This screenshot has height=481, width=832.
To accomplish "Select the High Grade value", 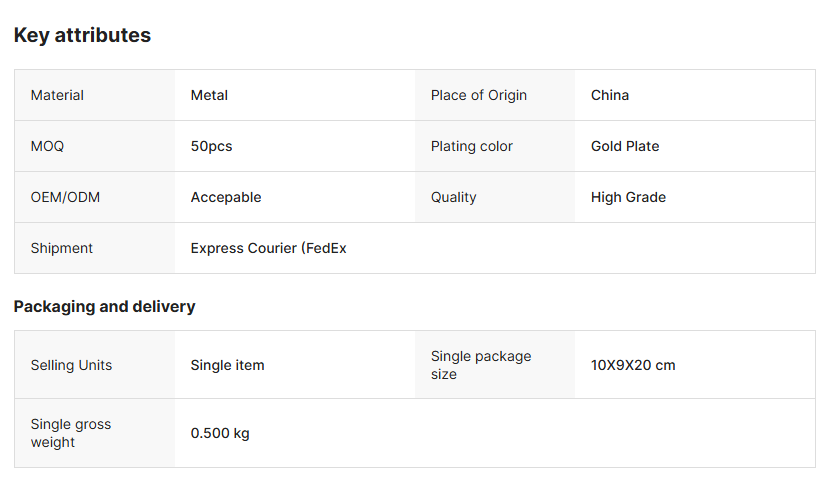I will tap(628, 197).
